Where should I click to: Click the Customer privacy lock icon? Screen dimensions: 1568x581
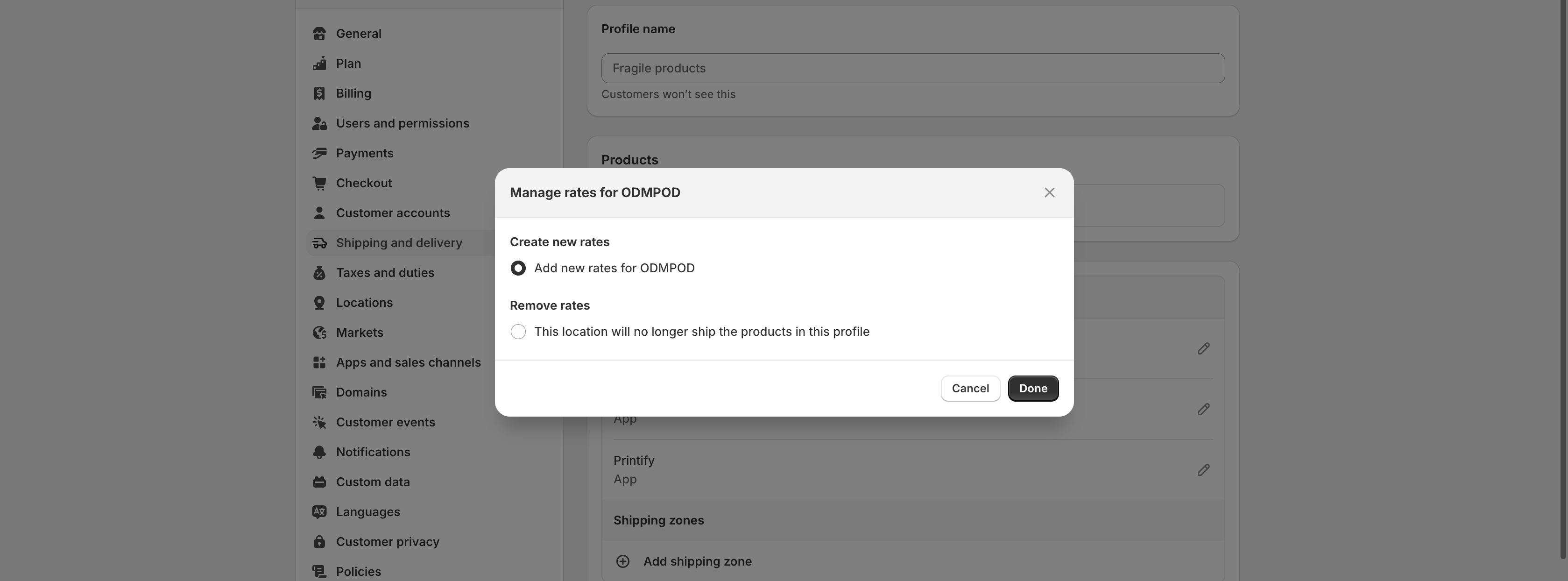pyautogui.click(x=319, y=541)
